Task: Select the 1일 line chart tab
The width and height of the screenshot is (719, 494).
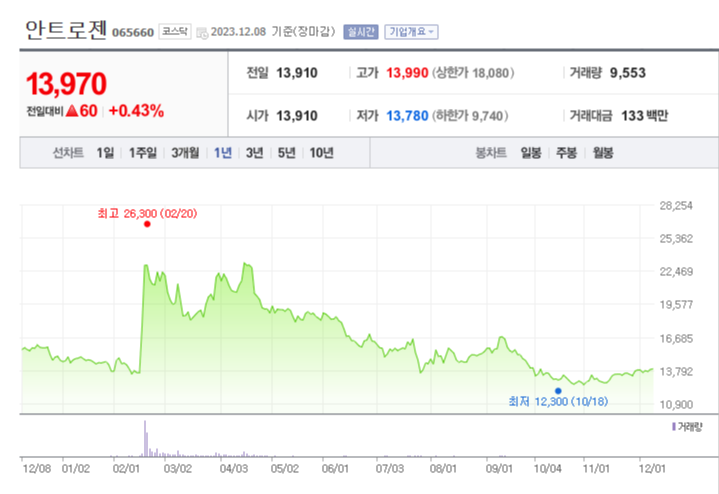Action: [x=105, y=153]
